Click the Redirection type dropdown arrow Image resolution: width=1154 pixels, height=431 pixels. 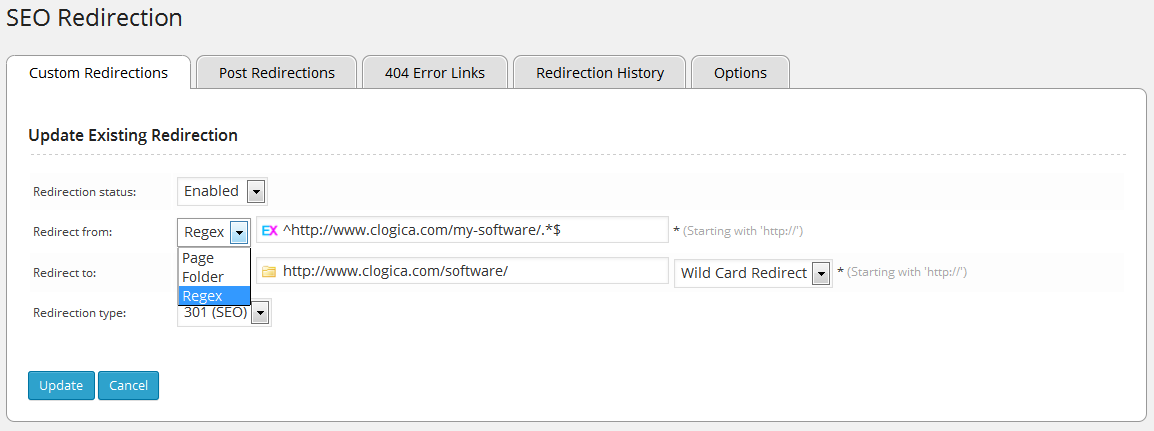[x=260, y=314]
